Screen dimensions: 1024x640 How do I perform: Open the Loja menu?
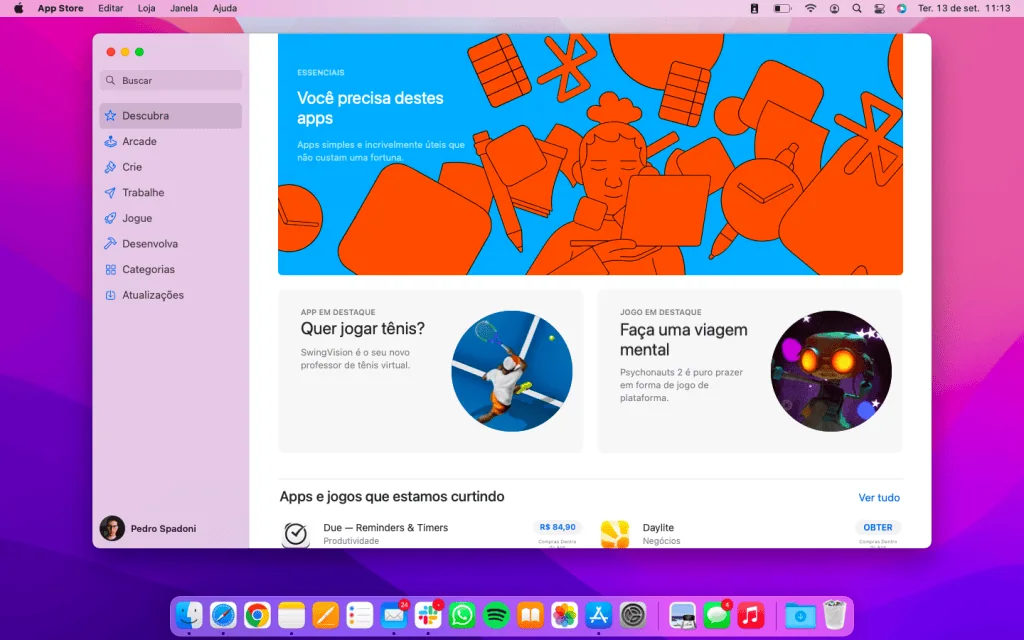pos(146,8)
